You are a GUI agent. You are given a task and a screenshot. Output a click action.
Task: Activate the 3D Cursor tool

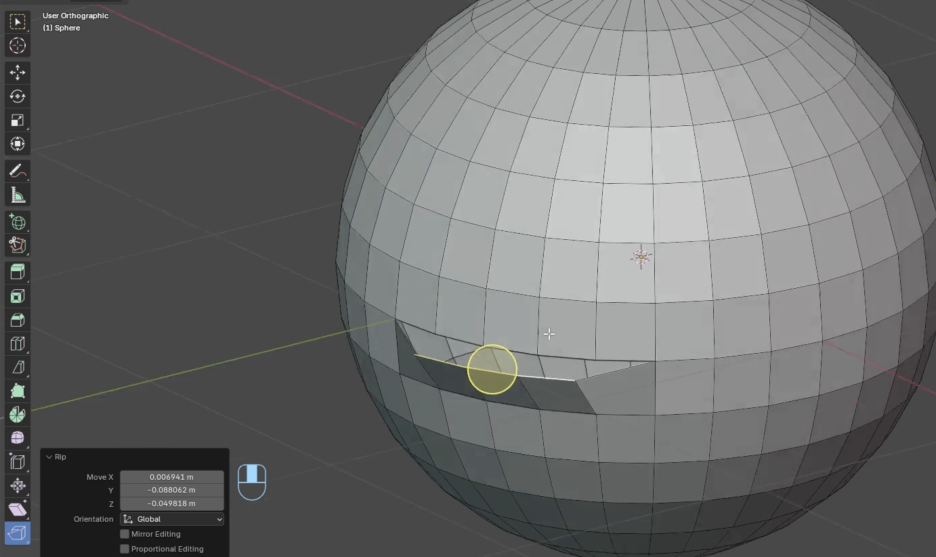(x=17, y=45)
